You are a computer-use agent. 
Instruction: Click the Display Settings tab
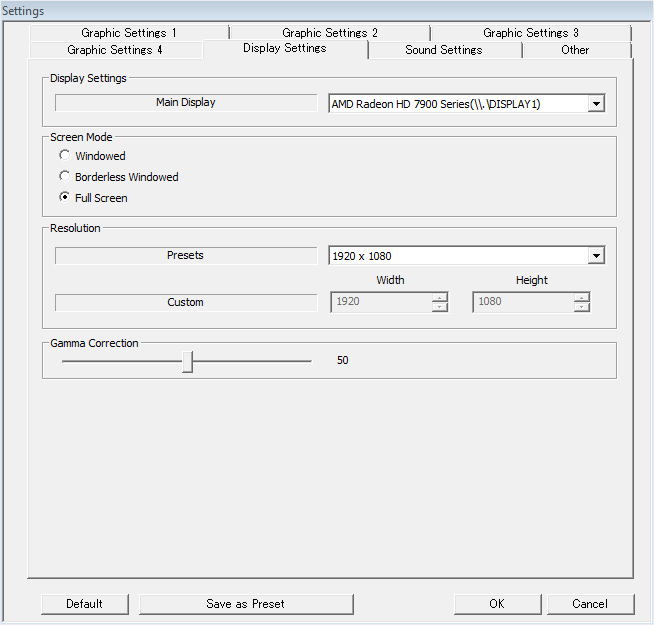click(284, 48)
